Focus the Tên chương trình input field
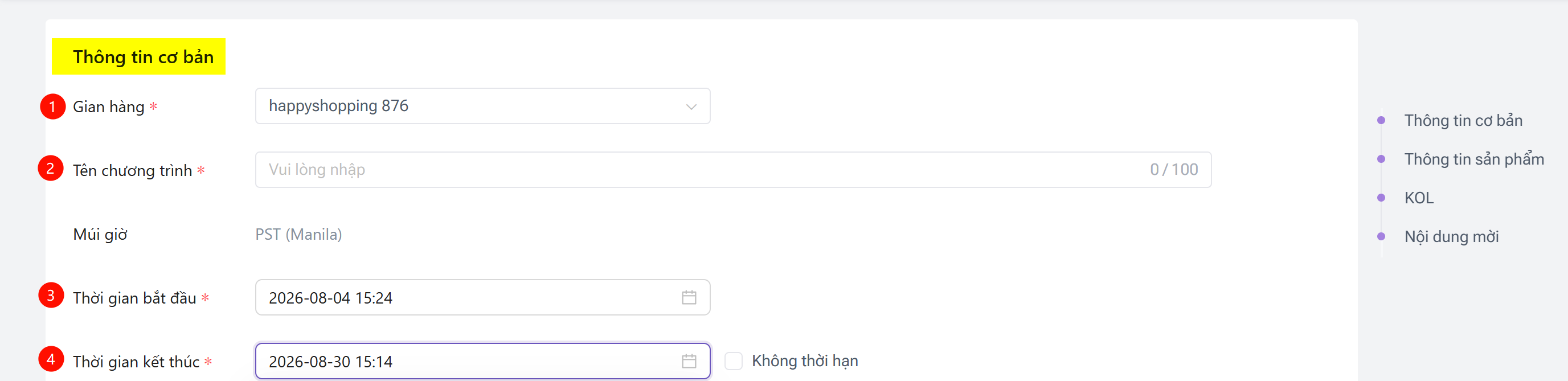The image size is (1568, 381). (x=733, y=170)
